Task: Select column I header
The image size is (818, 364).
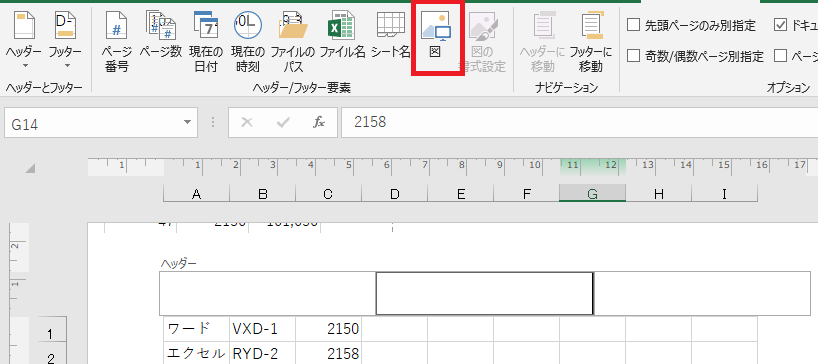Action: click(x=724, y=194)
